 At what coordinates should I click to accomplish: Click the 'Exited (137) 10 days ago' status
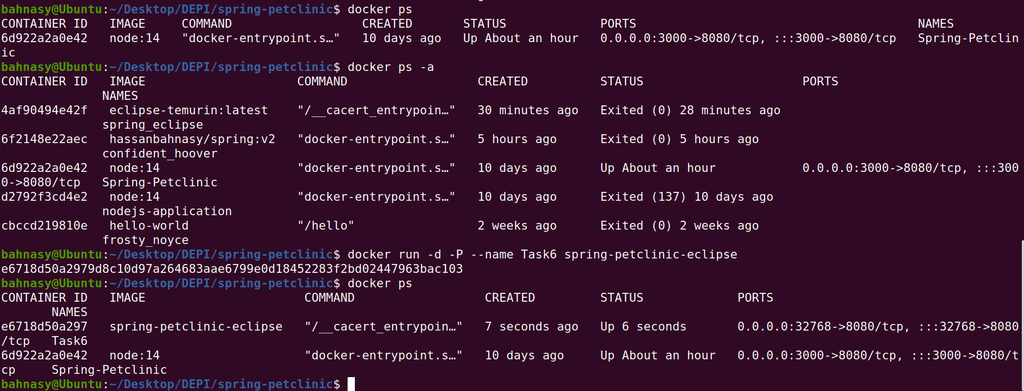point(687,197)
